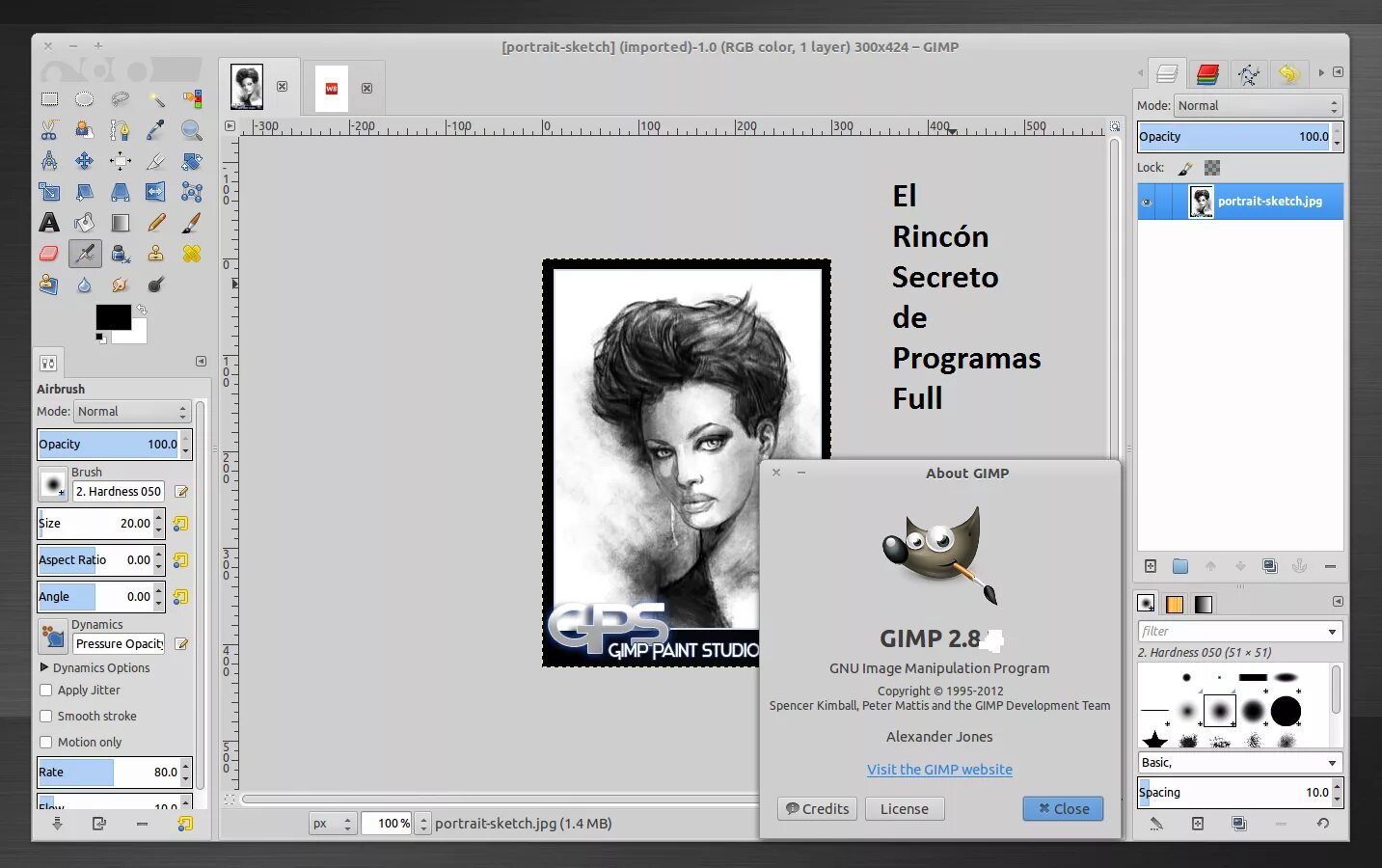The height and width of the screenshot is (868, 1382).
Task: Anchor the floating layer icon
Action: [x=1299, y=566]
